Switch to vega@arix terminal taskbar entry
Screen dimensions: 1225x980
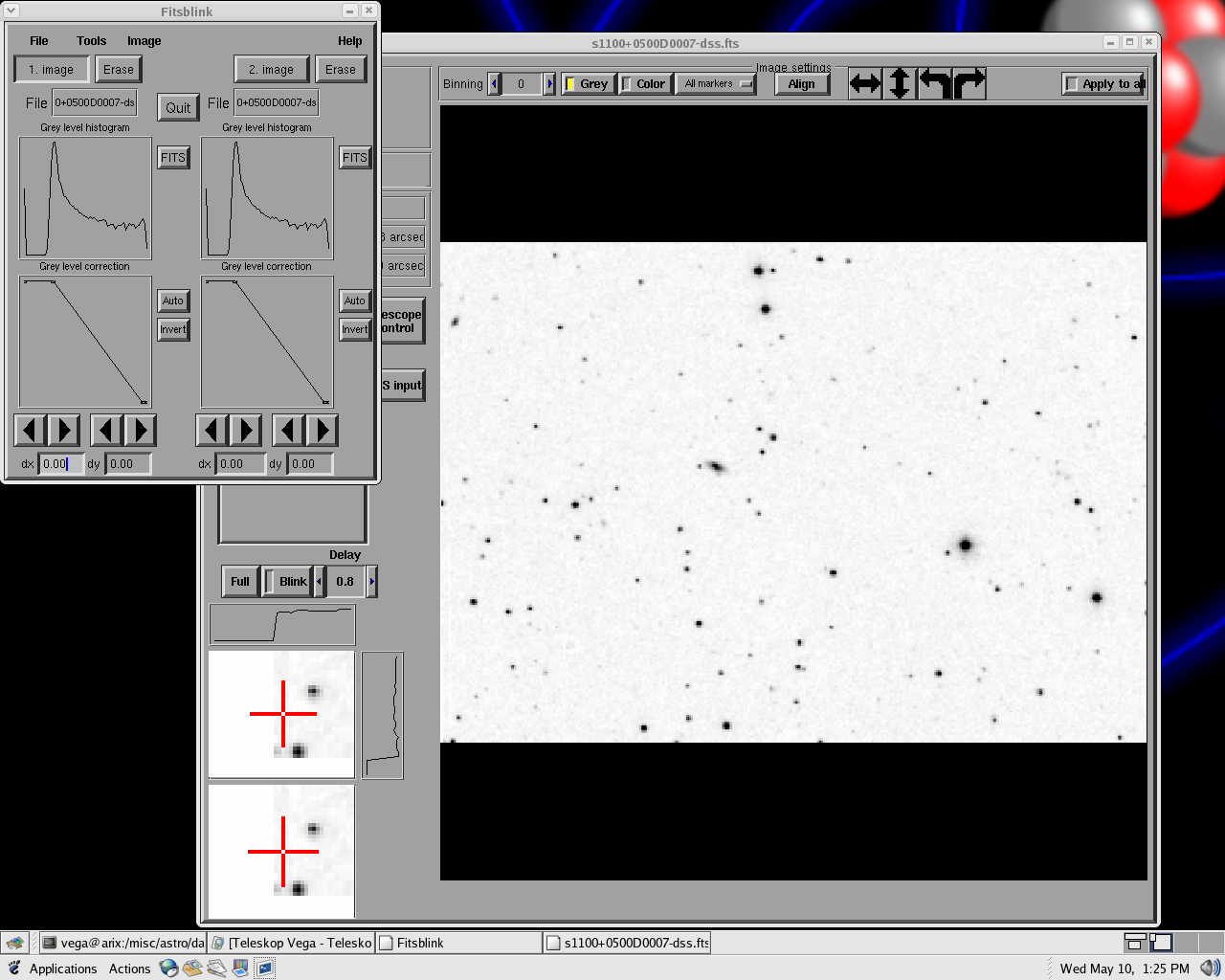pyautogui.click(x=122, y=943)
